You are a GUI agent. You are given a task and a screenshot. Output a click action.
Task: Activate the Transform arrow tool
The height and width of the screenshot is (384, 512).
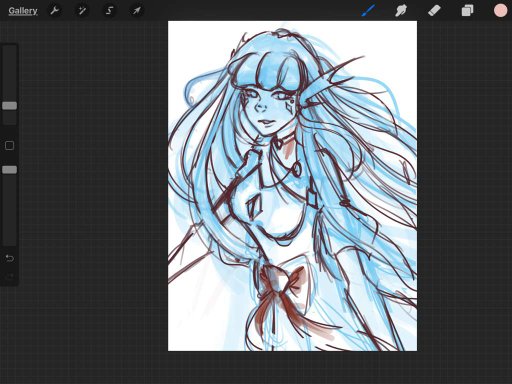pos(137,11)
